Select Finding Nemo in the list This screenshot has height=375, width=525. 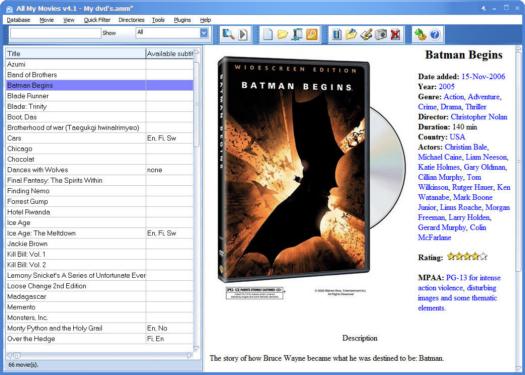click(99, 191)
